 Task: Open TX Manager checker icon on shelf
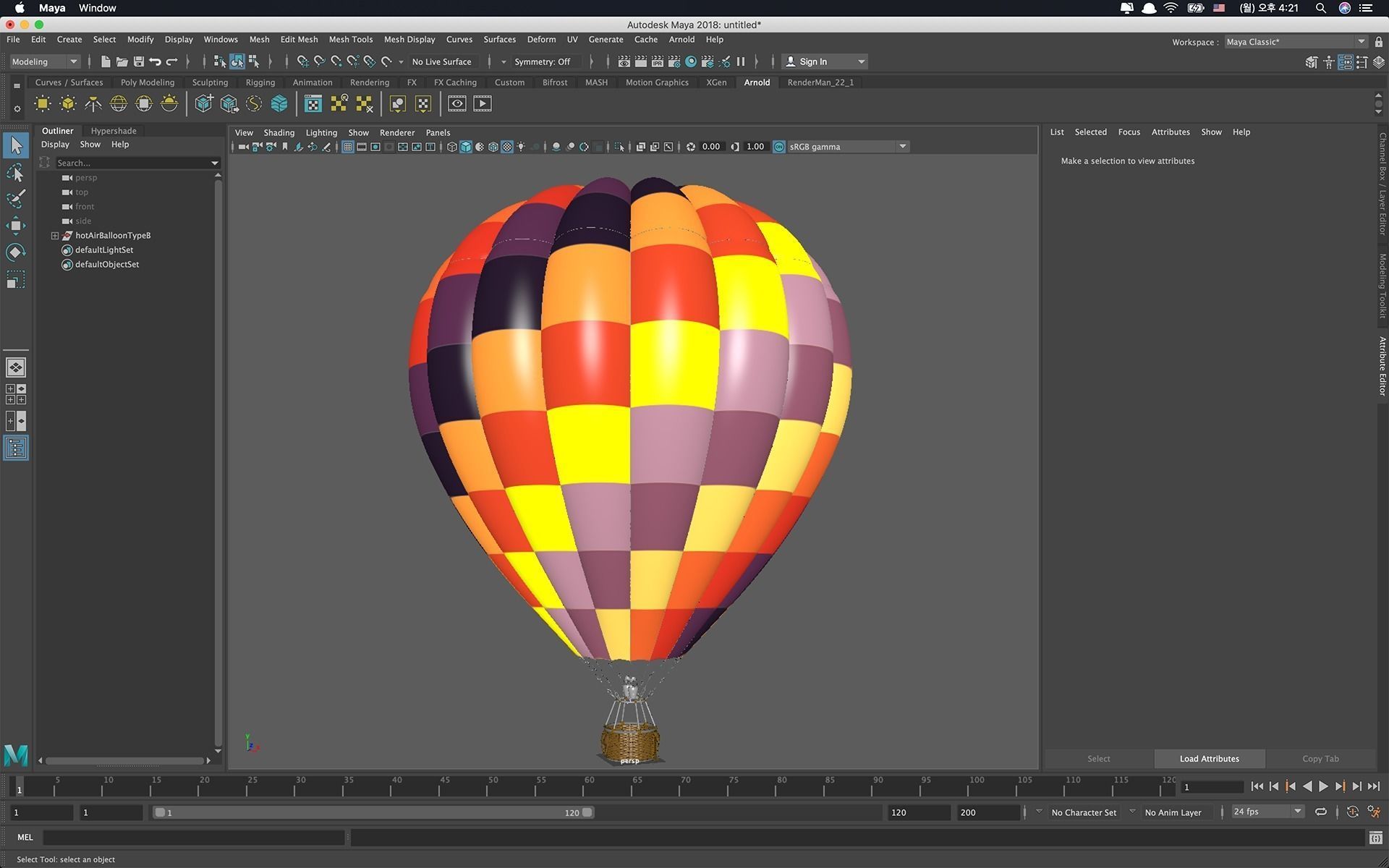point(313,103)
